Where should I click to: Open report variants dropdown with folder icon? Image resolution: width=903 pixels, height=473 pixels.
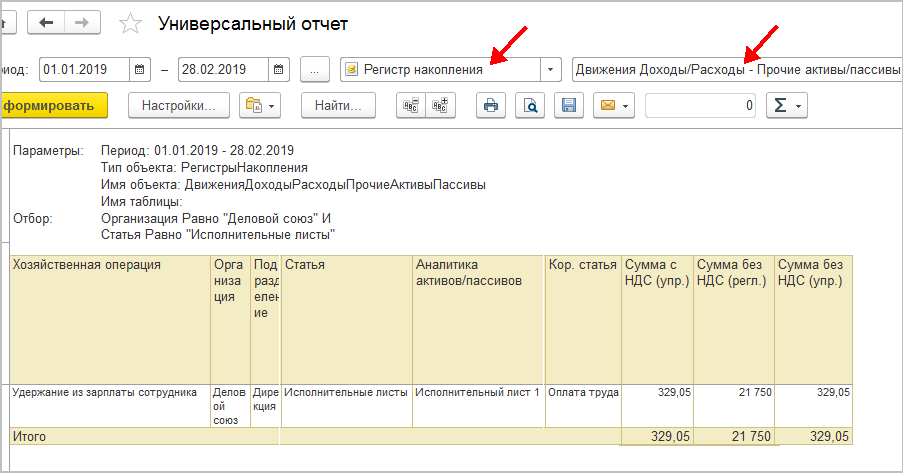coord(260,105)
